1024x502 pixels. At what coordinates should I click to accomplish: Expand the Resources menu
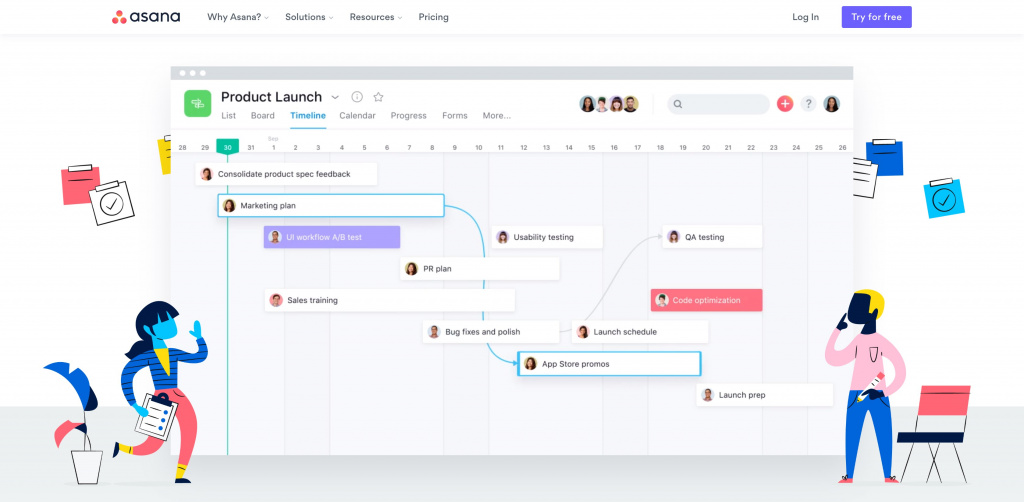point(376,17)
